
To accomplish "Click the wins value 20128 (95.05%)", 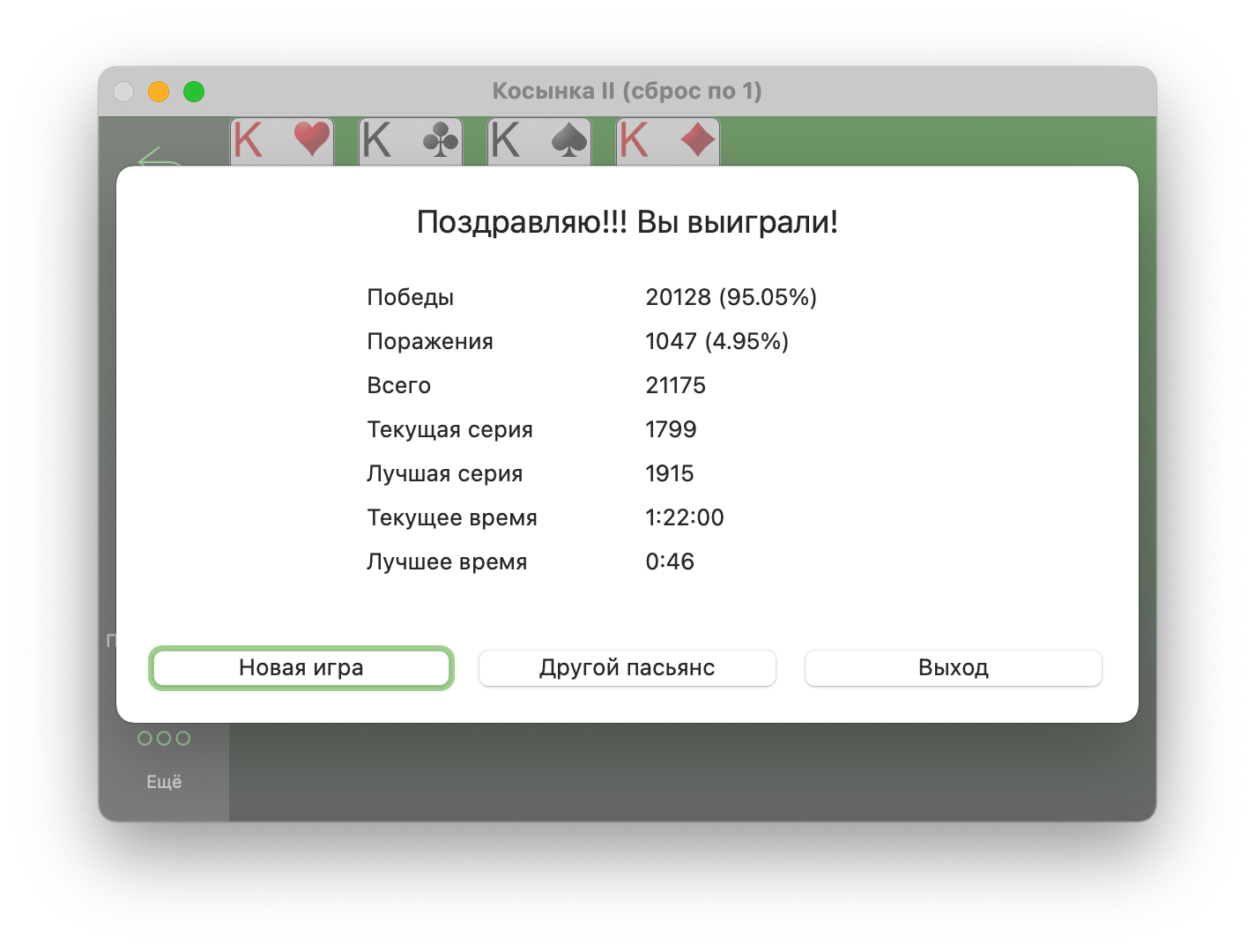I will click(x=731, y=297).
